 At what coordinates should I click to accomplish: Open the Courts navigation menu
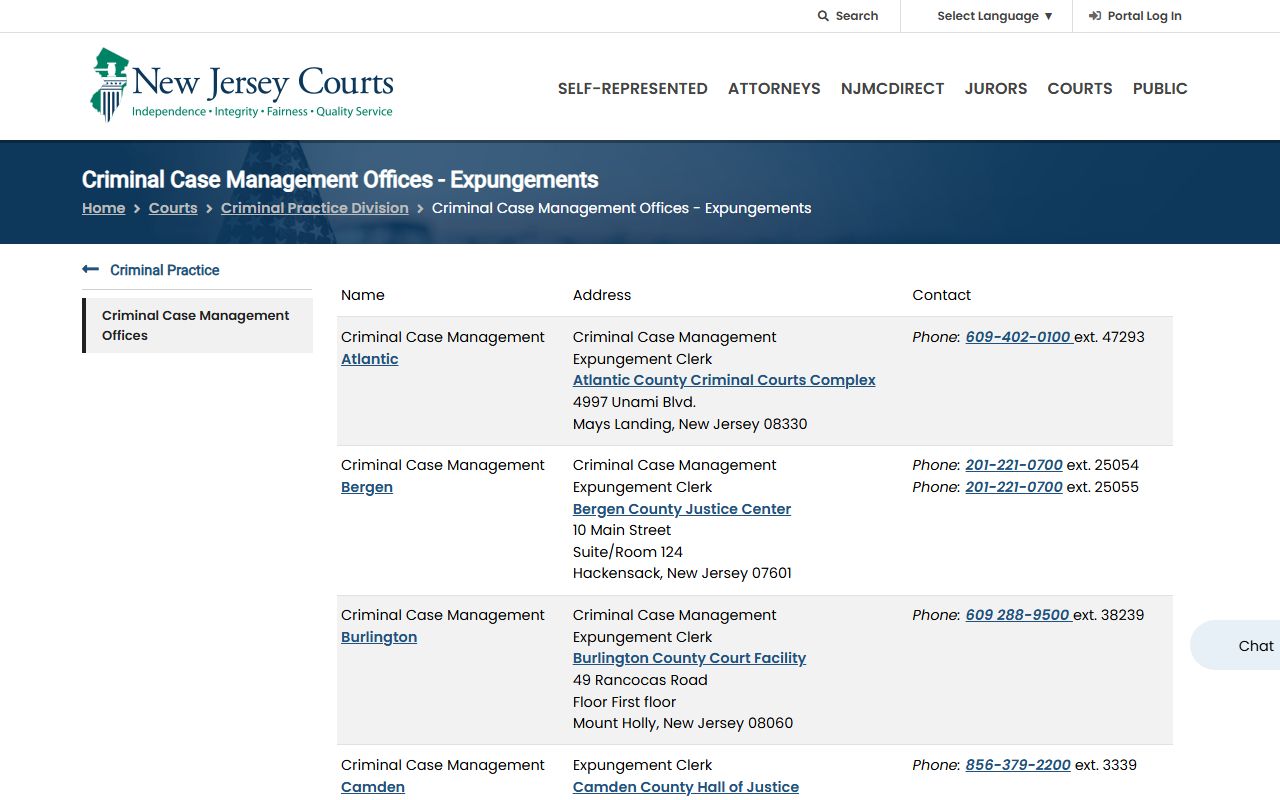click(x=1080, y=88)
